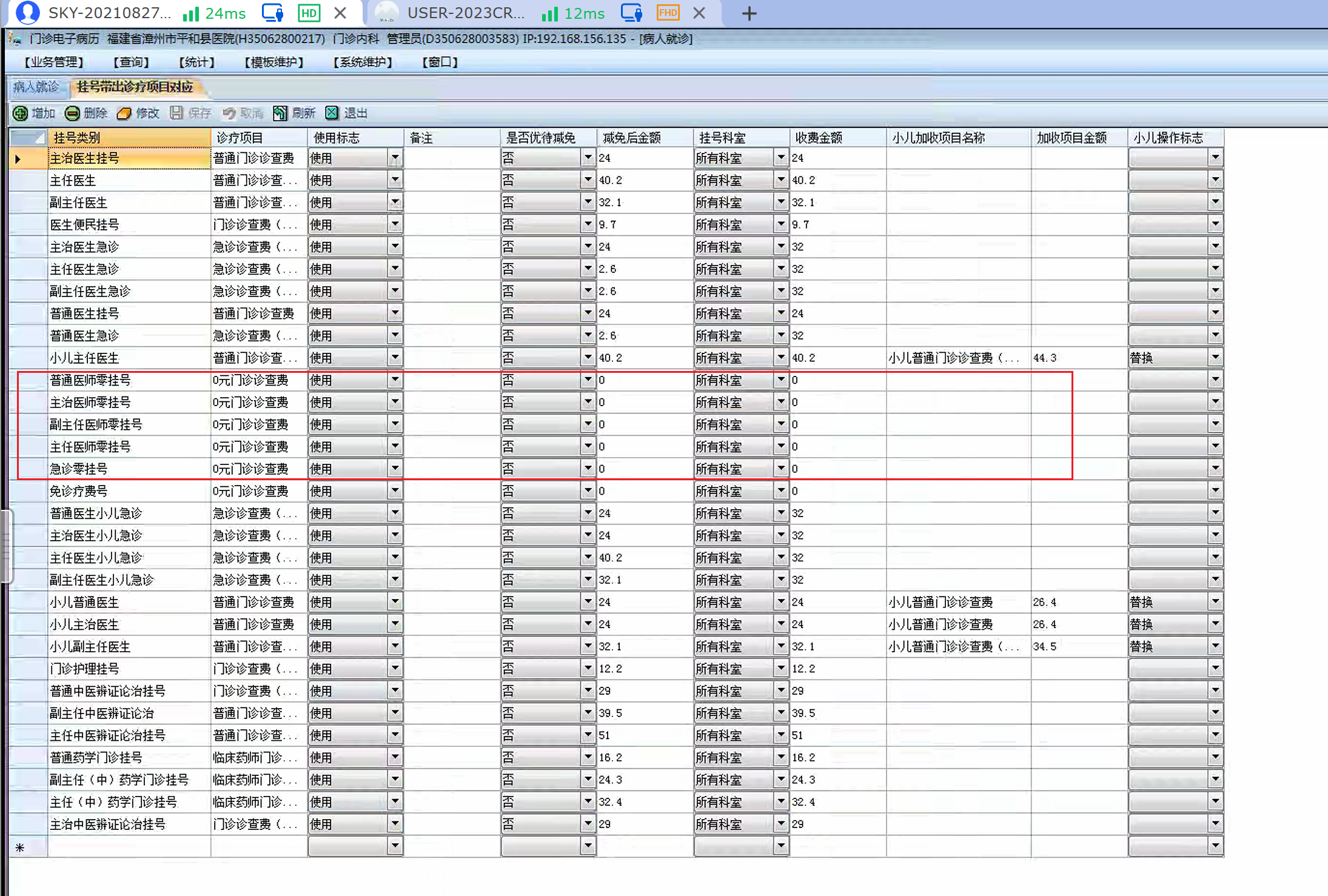Click the 增加 (Add) toolbar icon
The width and height of the screenshot is (1328, 896).
[x=21, y=113]
